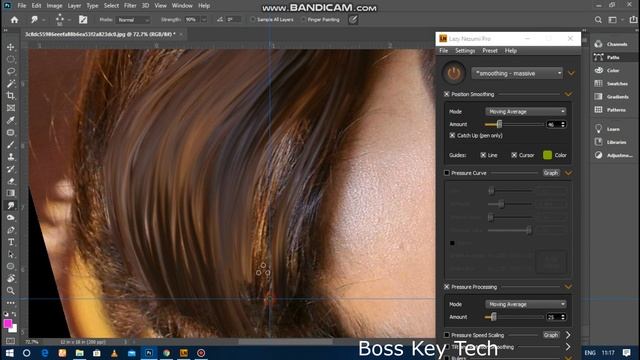Select the Lasso tool
The height and width of the screenshot is (360, 640).
coord(11,71)
